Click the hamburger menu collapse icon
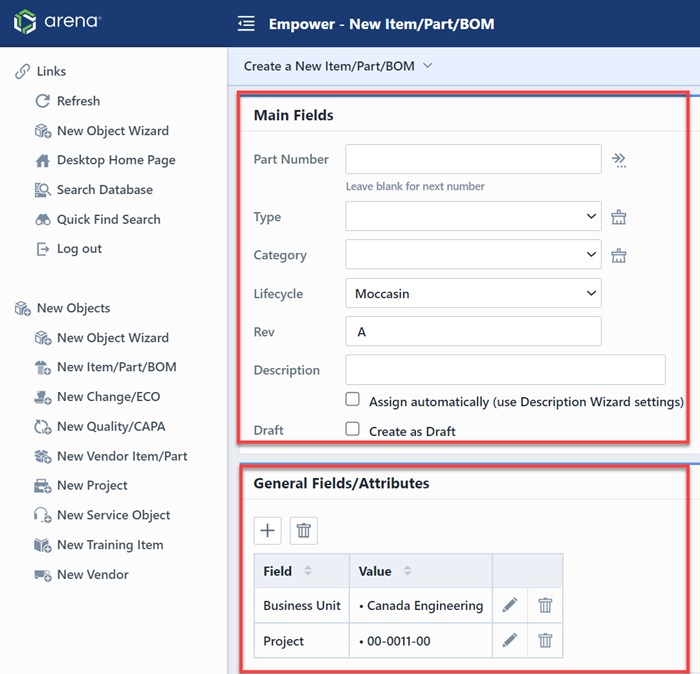 [246, 24]
